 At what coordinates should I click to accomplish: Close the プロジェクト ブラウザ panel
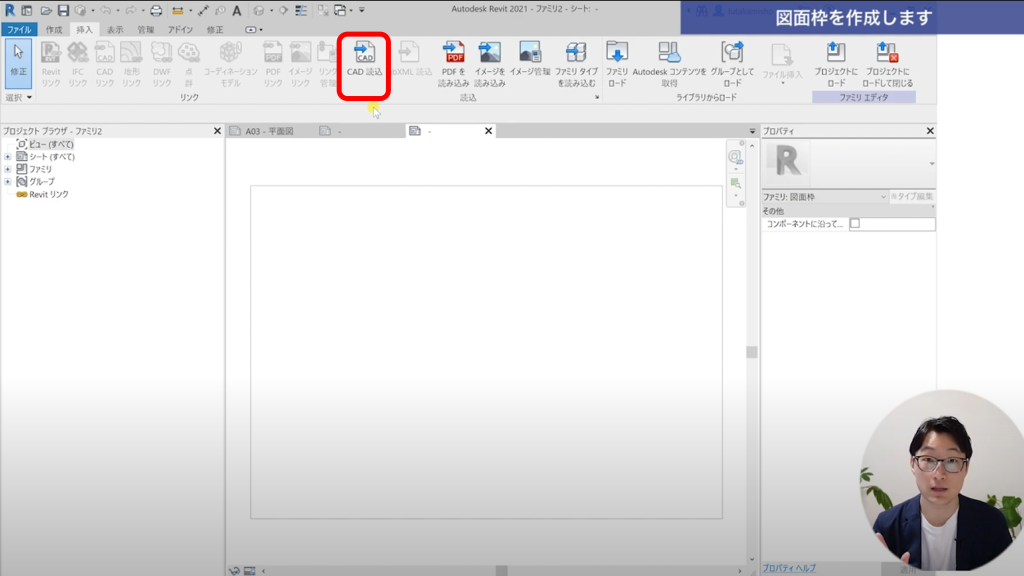(x=217, y=131)
